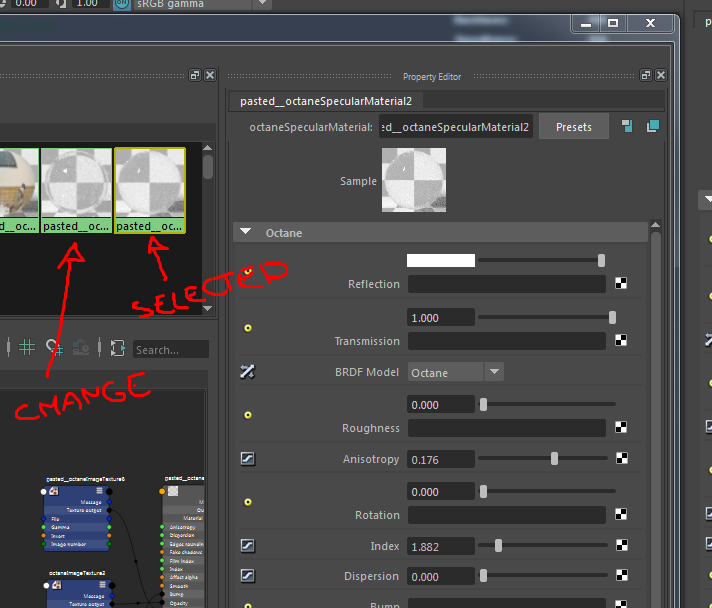Open checker map button for Index
The image size is (712, 608).
coord(622,545)
